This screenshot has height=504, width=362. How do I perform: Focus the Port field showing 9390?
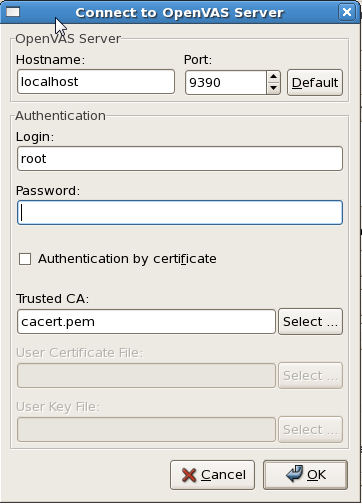pos(226,82)
